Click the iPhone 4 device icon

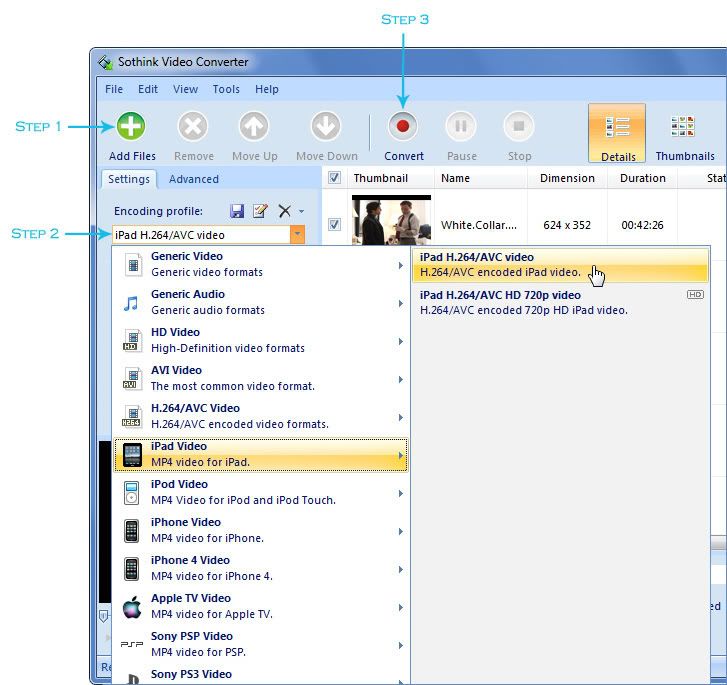click(132, 569)
